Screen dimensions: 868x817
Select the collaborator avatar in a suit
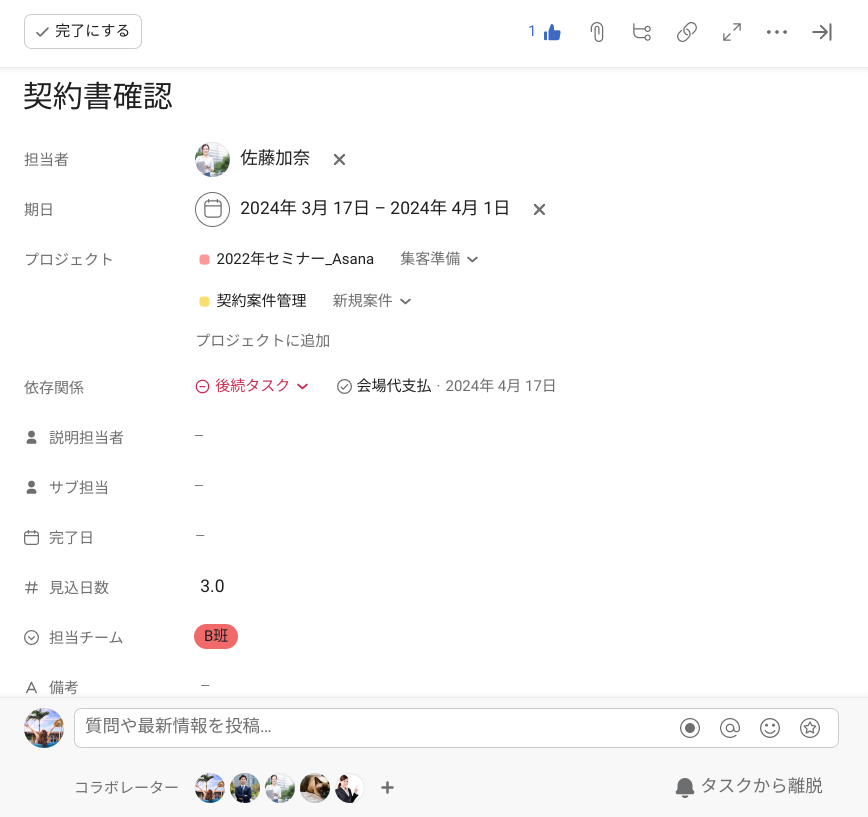coord(245,788)
